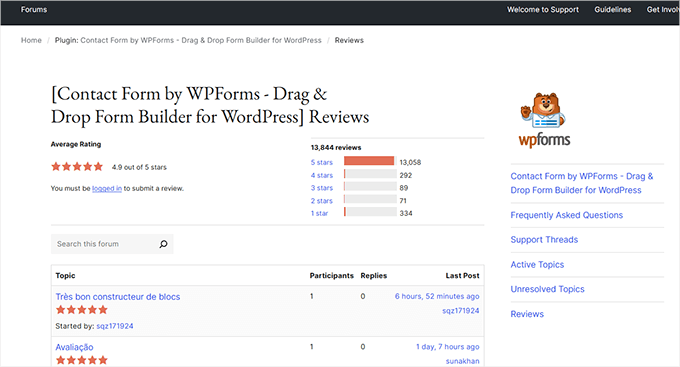Open Reviews link in sidebar
This screenshot has height=367, width=680.
527,314
